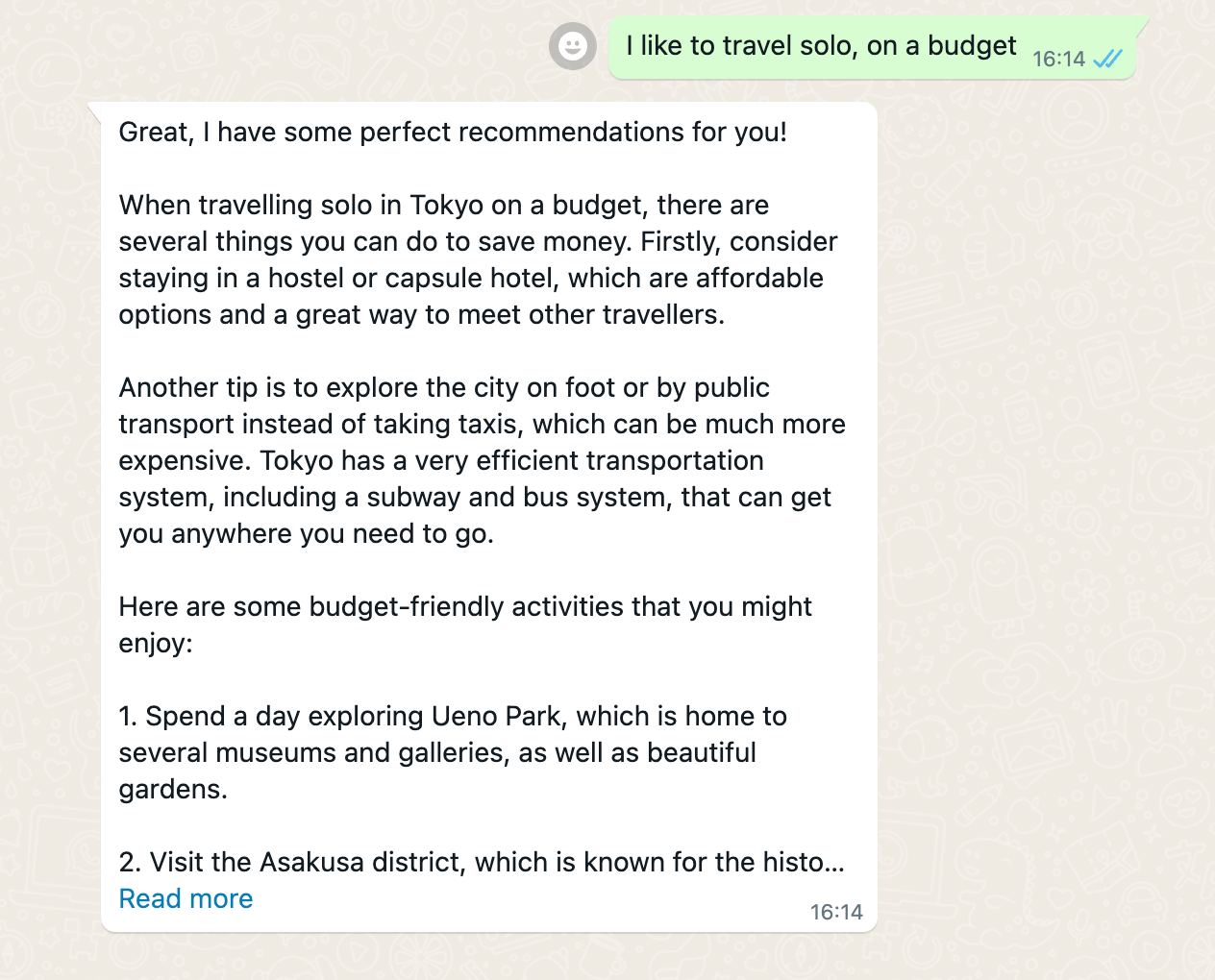Viewport: 1215px width, 980px height.
Task: Select truncated item 2 about Asakusa district
Action: [x=482, y=862]
